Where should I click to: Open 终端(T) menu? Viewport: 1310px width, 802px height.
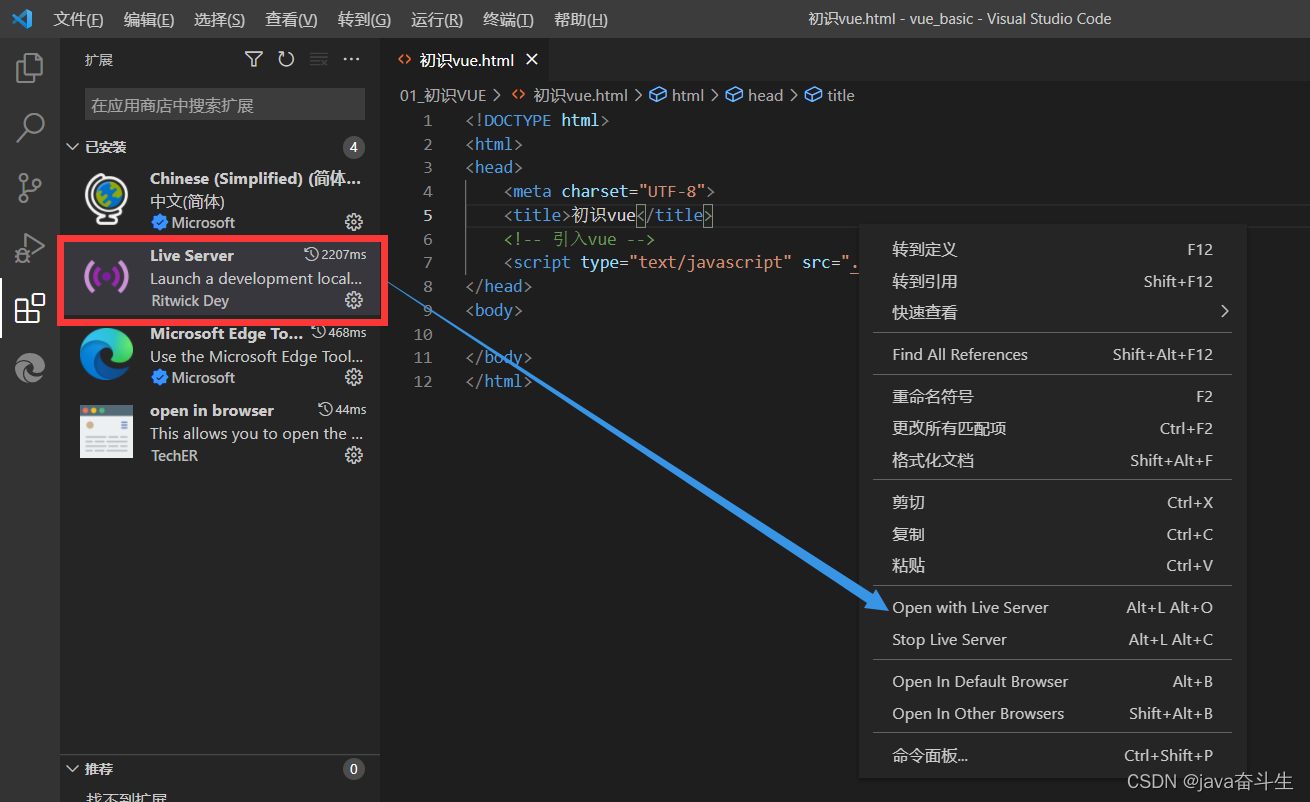508,19
